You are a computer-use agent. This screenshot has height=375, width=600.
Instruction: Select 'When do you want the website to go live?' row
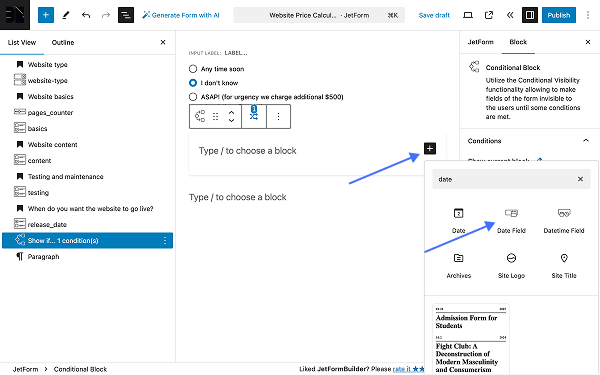[87, 209]
